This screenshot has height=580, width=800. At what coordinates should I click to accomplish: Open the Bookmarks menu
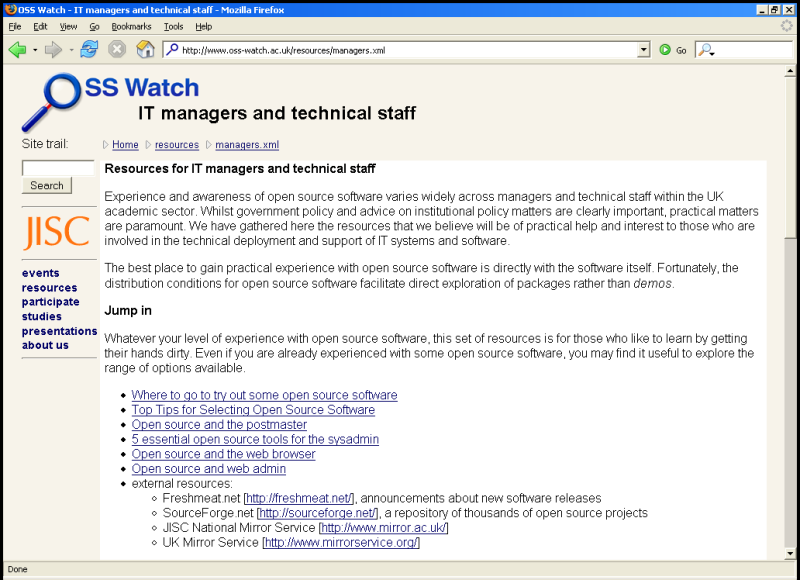(x=131, y=27)
